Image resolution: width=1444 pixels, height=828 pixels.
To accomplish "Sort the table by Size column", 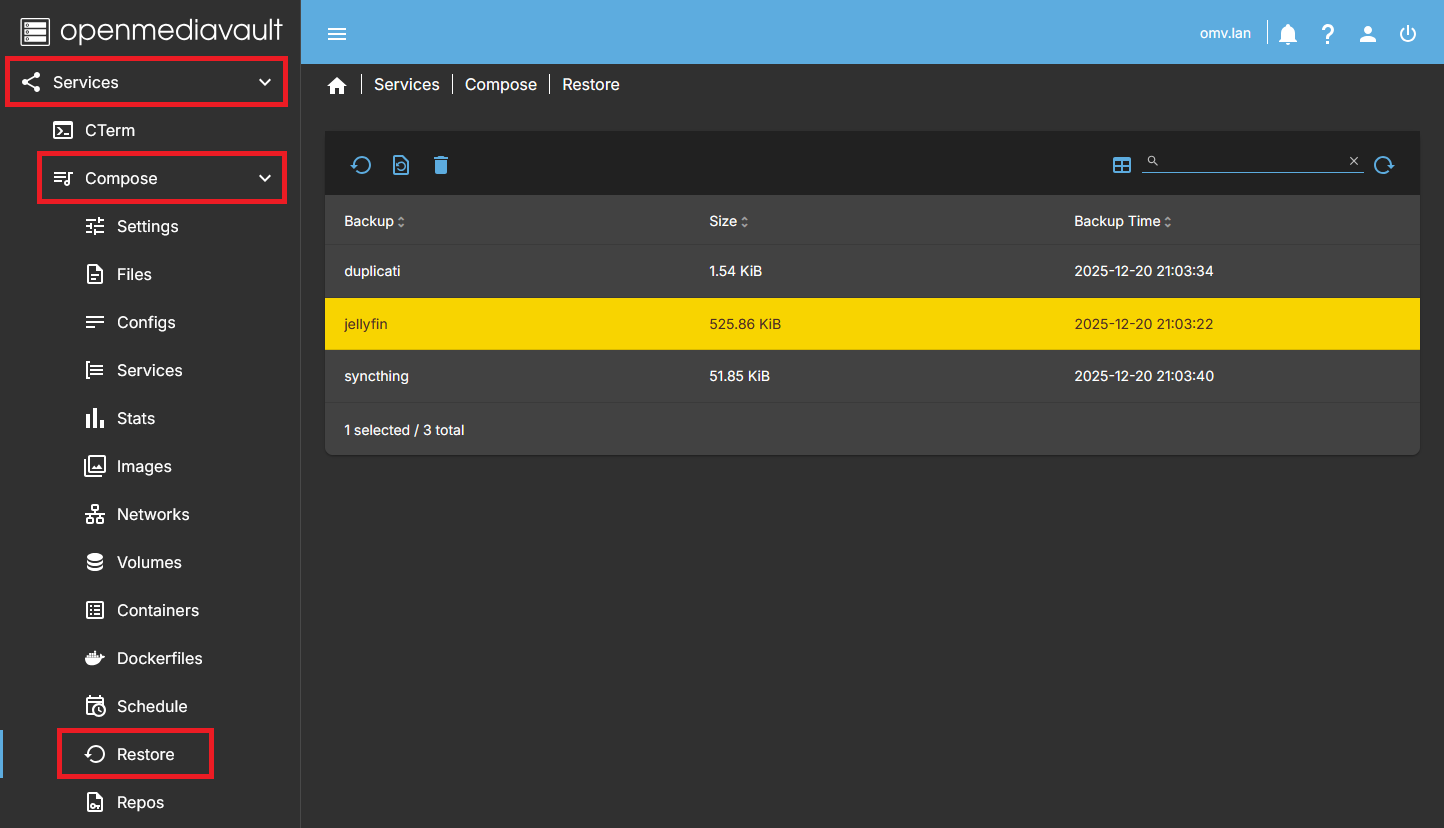I will [x=728, y=221].
